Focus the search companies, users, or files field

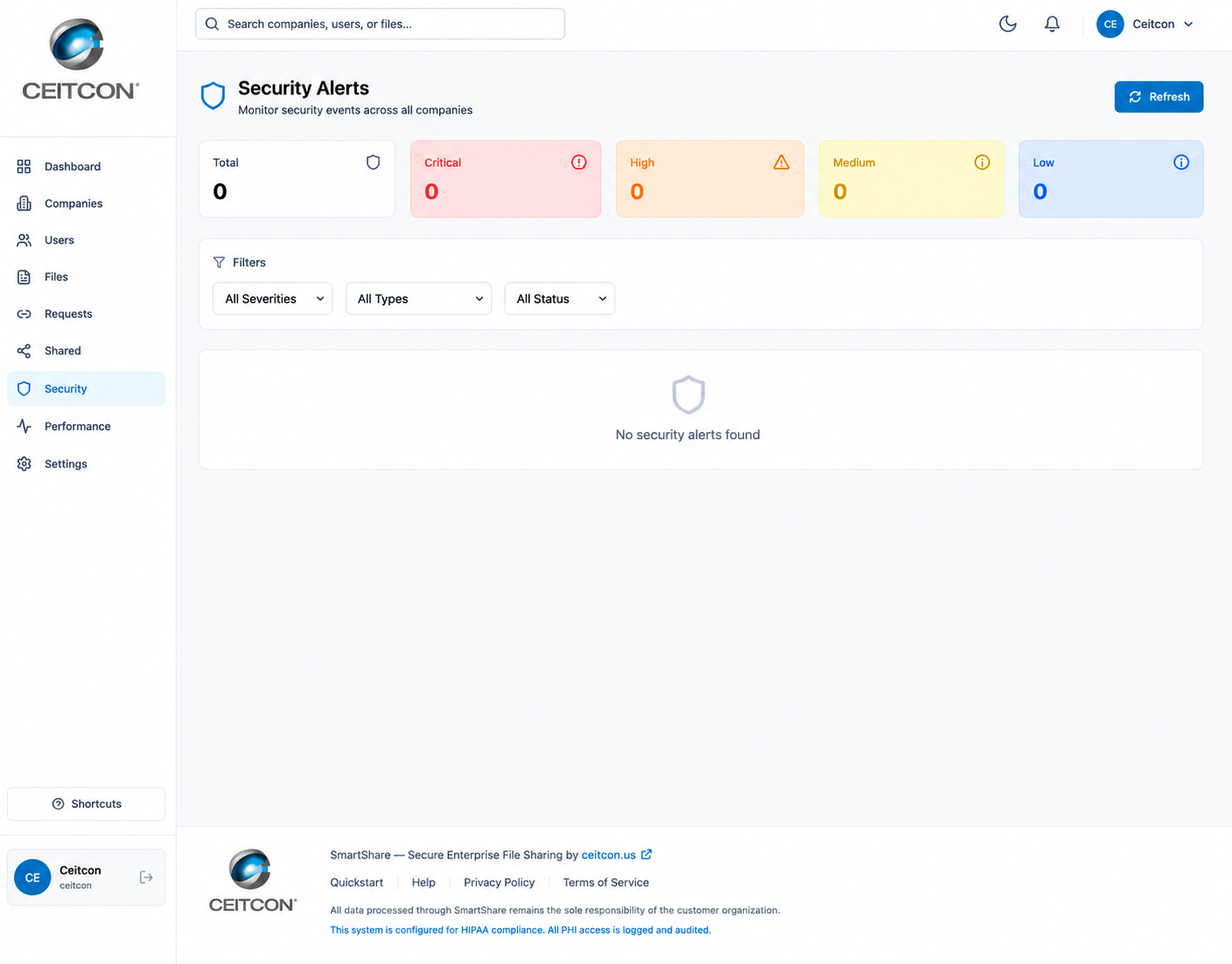click(380, 23)
